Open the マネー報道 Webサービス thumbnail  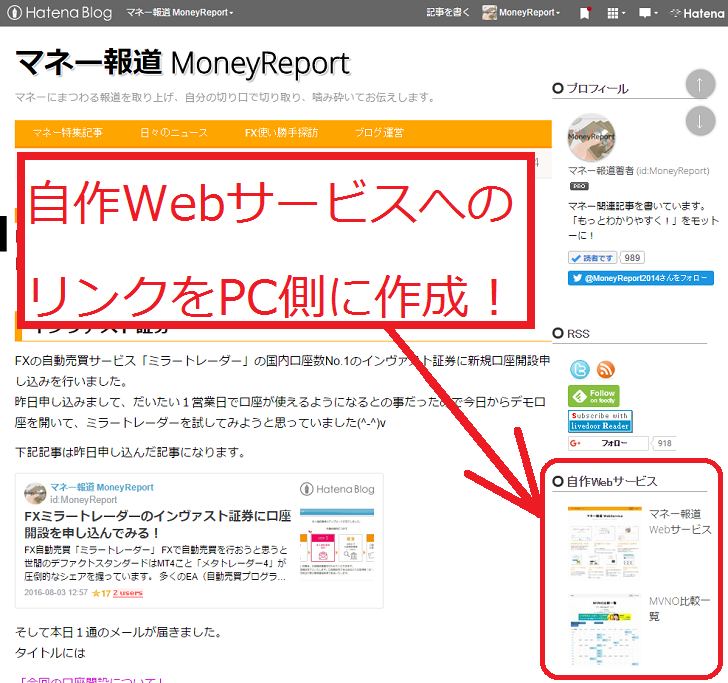pos(604,543)
